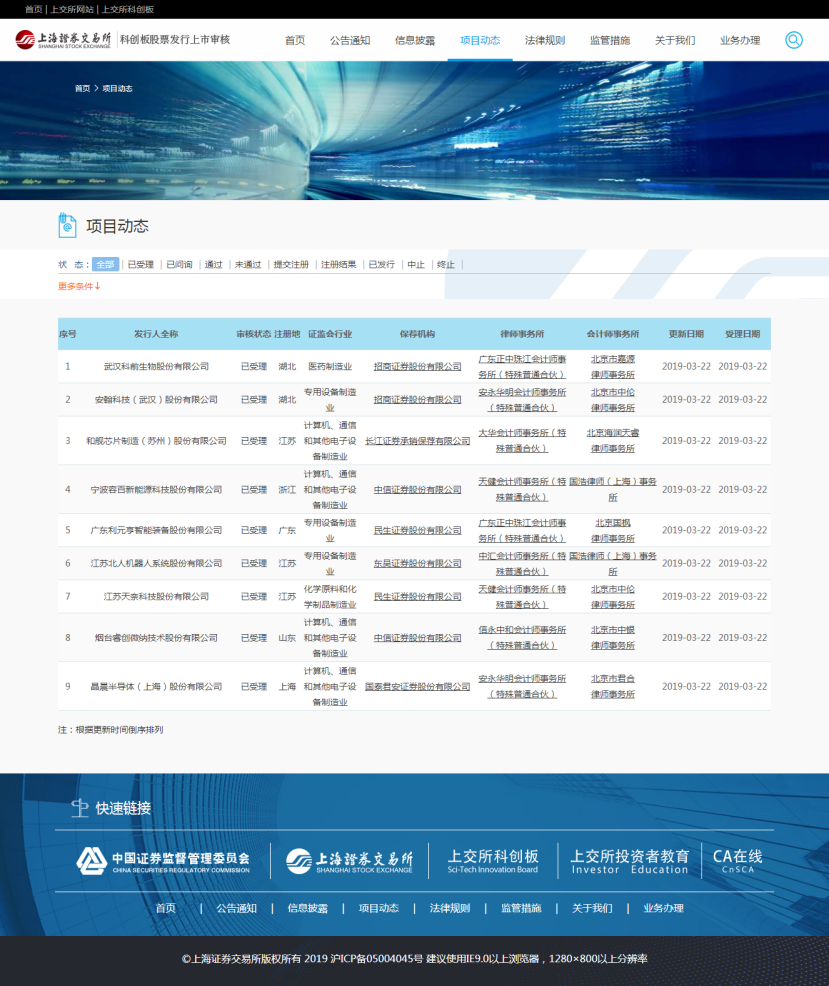Filter by 已问询 status
The image size is (829, 986).
click(179, 265)
